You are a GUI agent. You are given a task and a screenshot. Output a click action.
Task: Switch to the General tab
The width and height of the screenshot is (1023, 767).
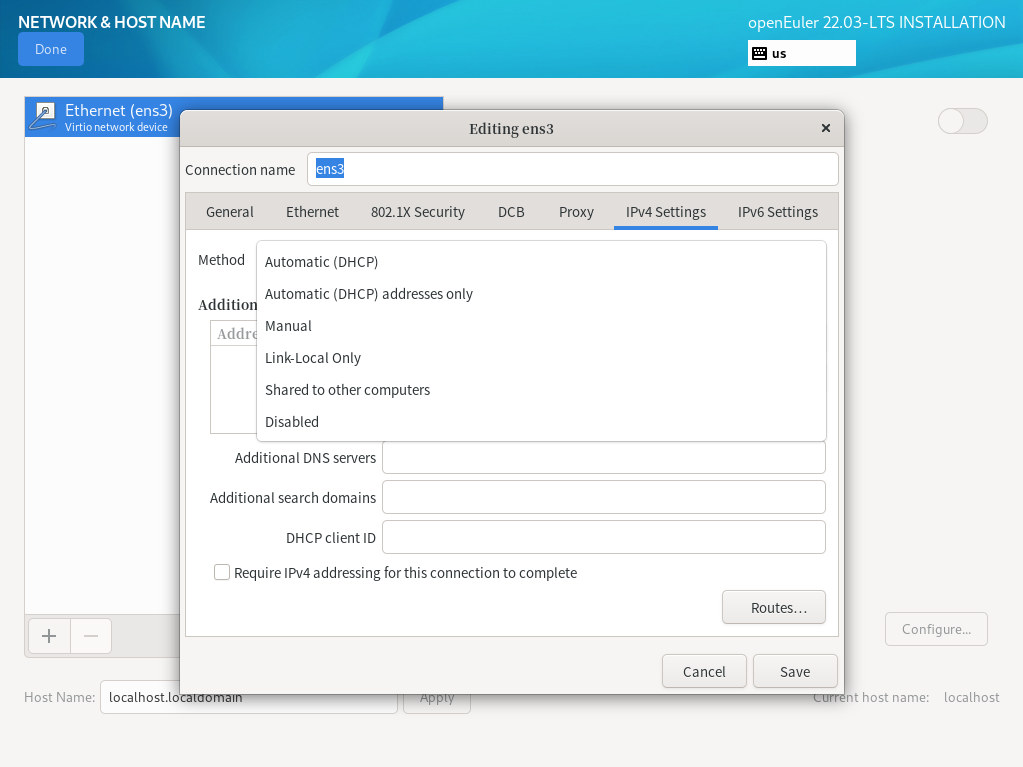coord(230,212)
